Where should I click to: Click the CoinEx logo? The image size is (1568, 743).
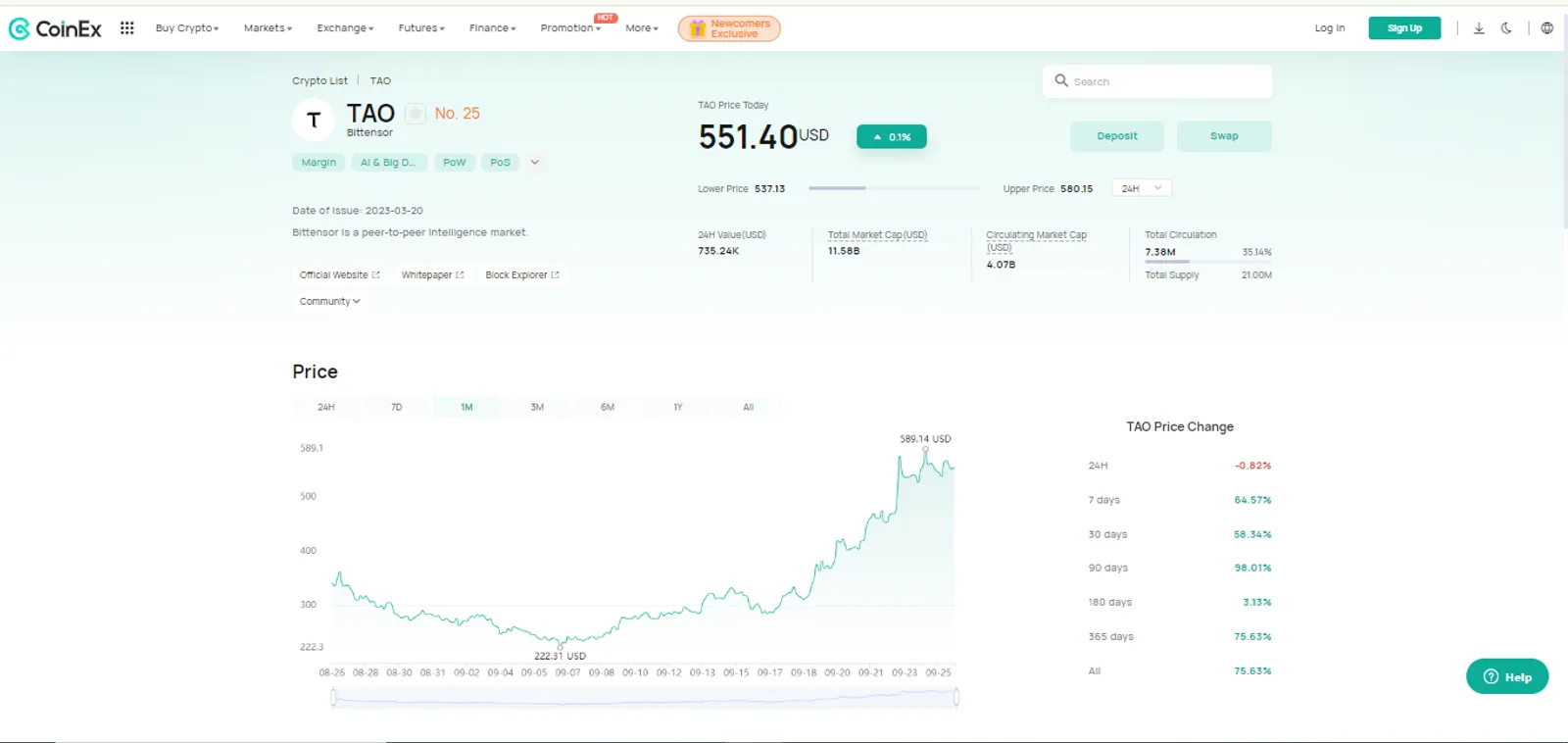(55, 28)
